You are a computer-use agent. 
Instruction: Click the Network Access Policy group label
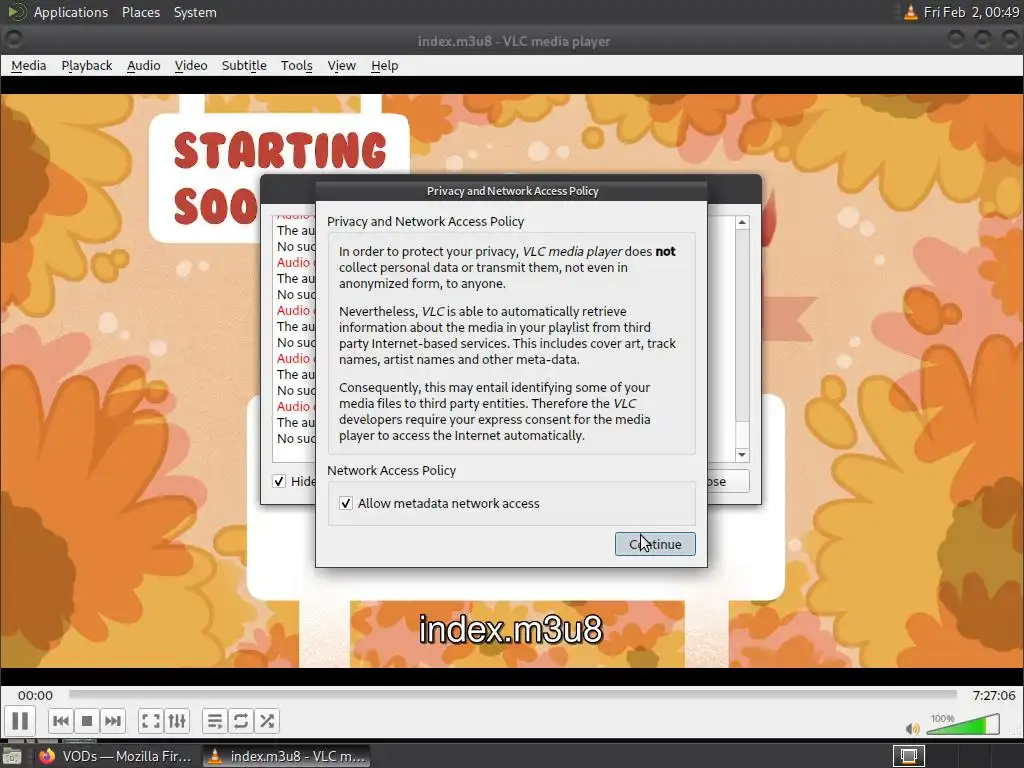click(391, 470)
